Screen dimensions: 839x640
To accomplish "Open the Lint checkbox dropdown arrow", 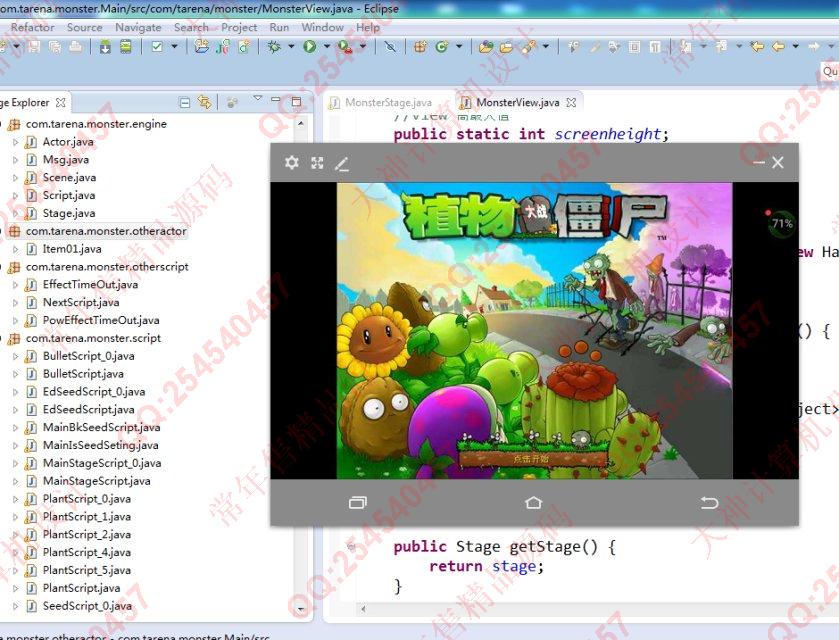I will tap(174, 47).
